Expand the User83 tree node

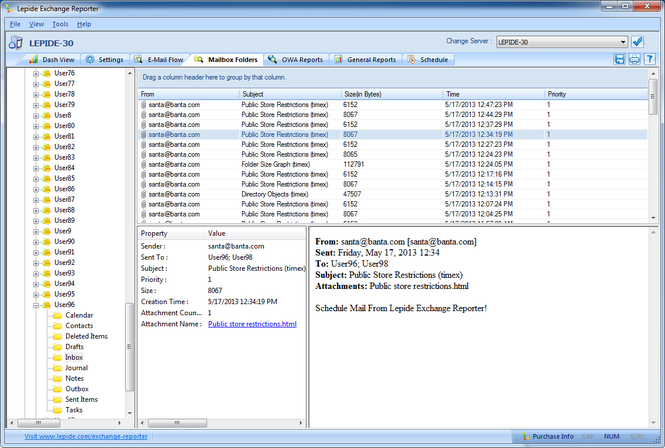point(36,157)
